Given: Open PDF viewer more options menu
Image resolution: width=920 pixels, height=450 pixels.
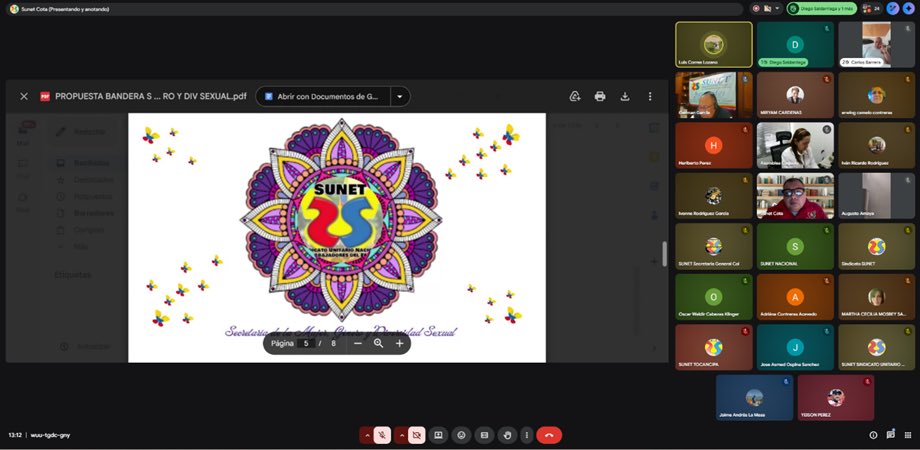Looking at the screenshot, I should pos(650,96).
